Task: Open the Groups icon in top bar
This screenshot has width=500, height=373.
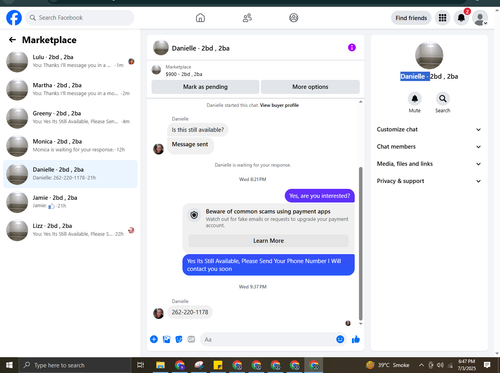Action: pyautogui.click(x=294, y=18)
